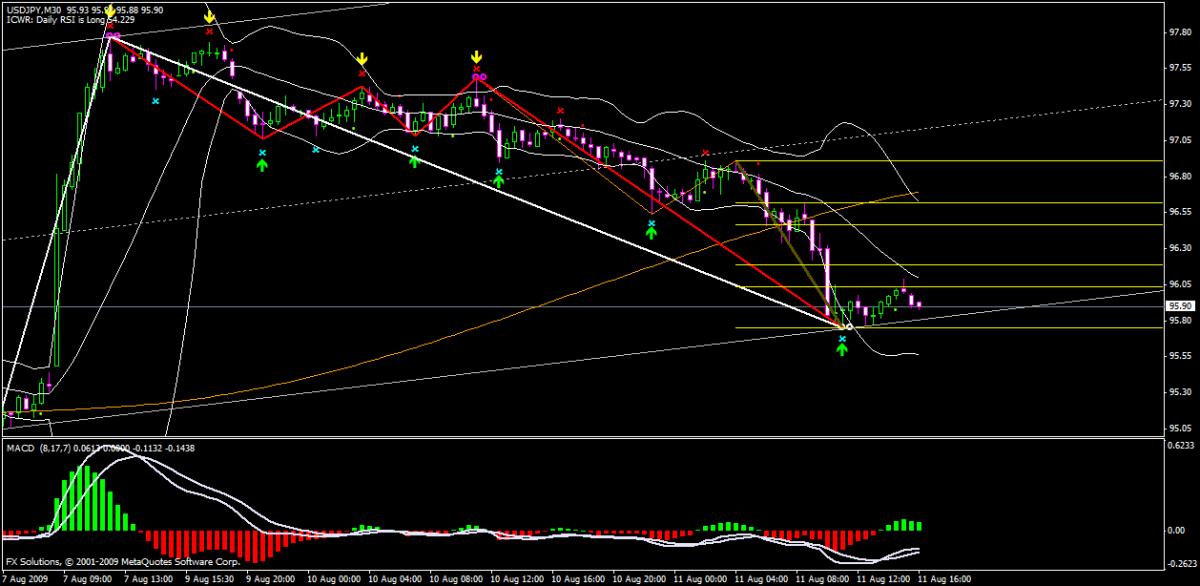The image size is (1200, 586).
Task: Click the 9 Aug 20:00 time label
Action: 269,579
